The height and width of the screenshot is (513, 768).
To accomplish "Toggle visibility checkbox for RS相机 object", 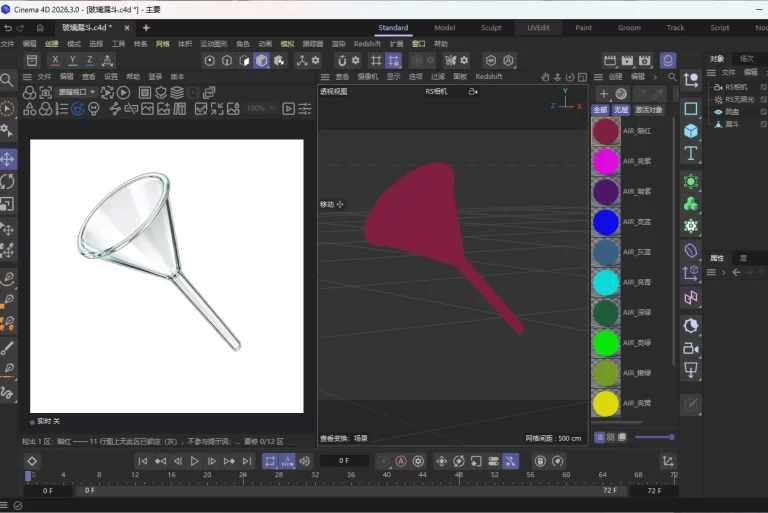I will tap(763, 87).
